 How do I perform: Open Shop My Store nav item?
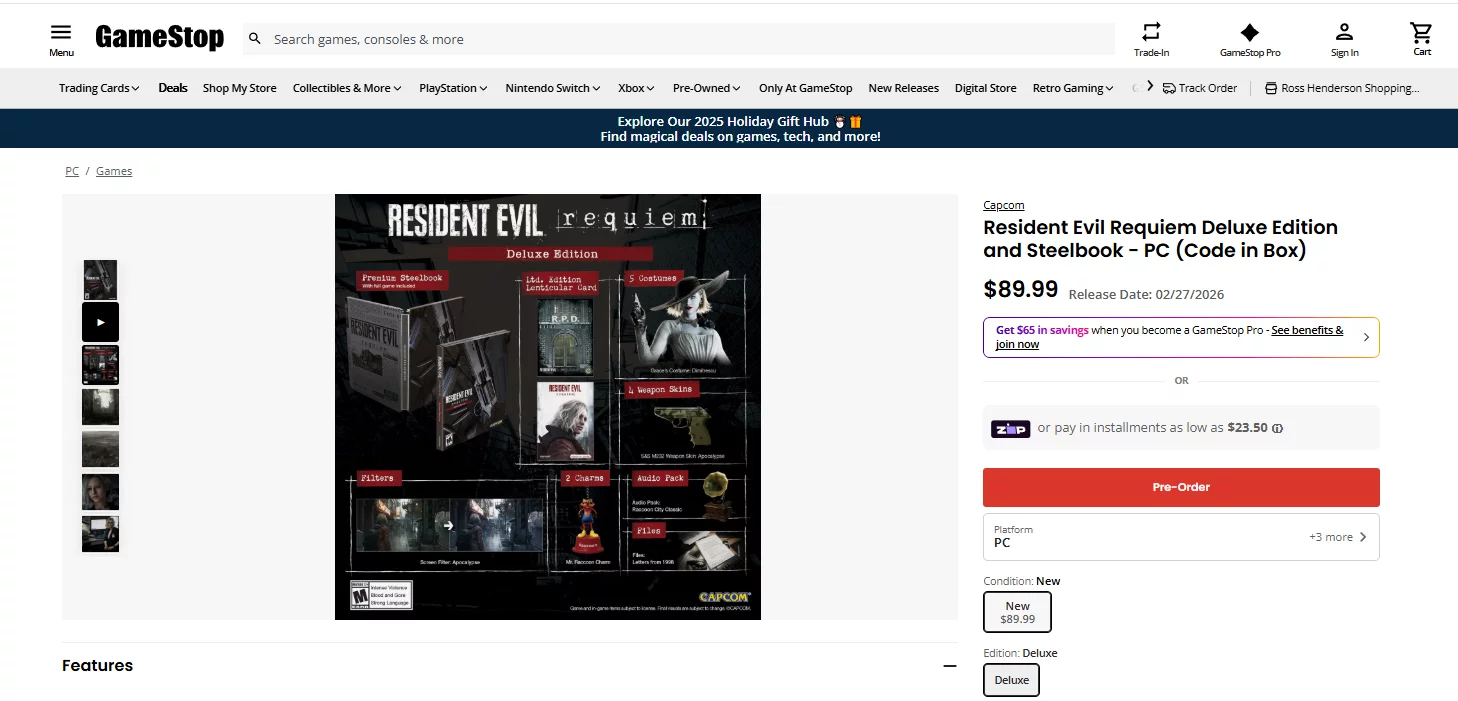pyautogui.click(x=239, y=88)
